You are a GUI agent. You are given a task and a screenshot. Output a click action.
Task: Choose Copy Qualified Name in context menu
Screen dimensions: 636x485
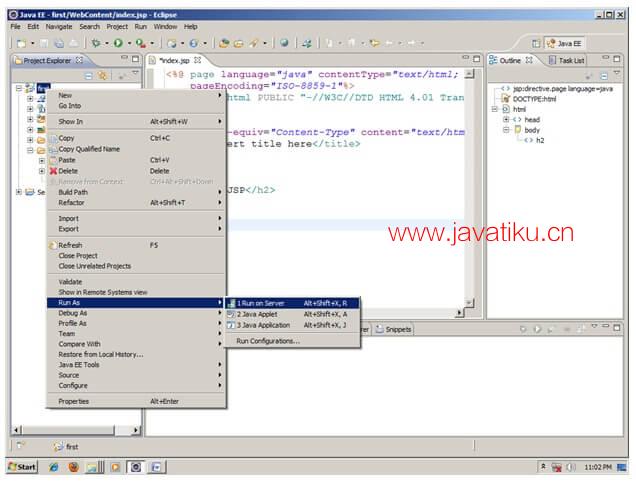coord(136,149)
